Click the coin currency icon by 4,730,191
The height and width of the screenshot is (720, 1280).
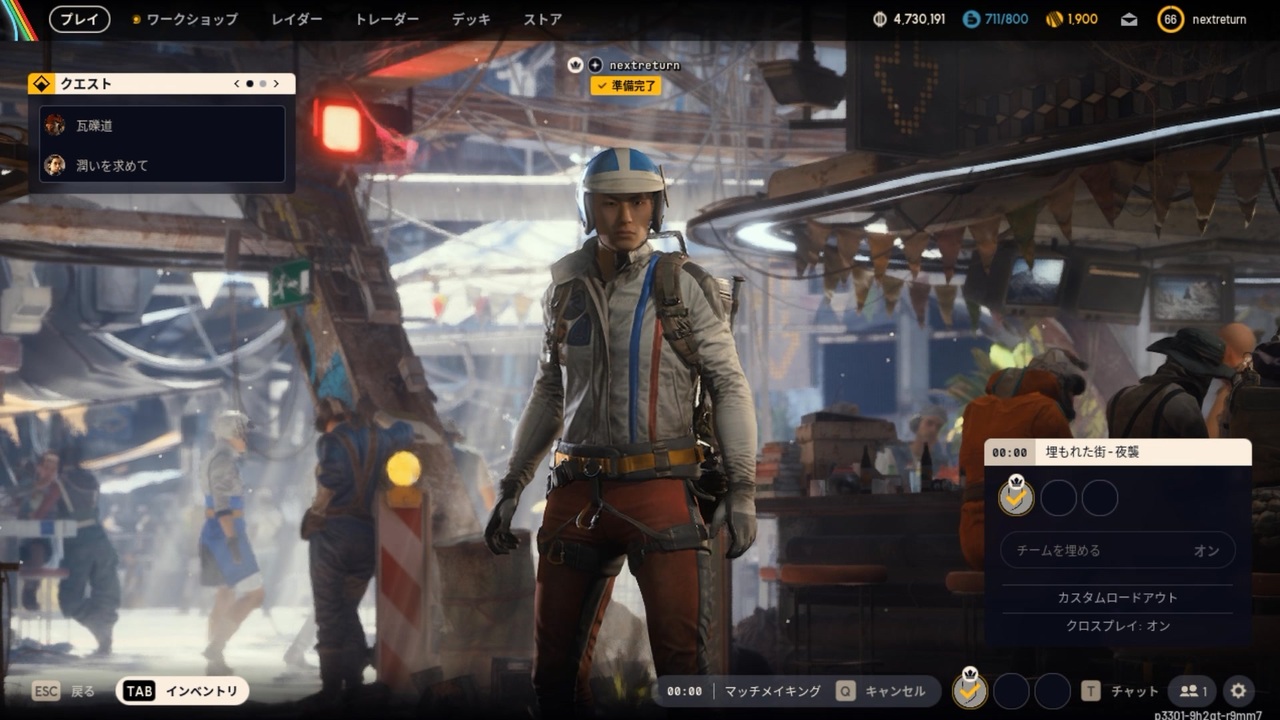pyautogui.click(x=880, y=19)
